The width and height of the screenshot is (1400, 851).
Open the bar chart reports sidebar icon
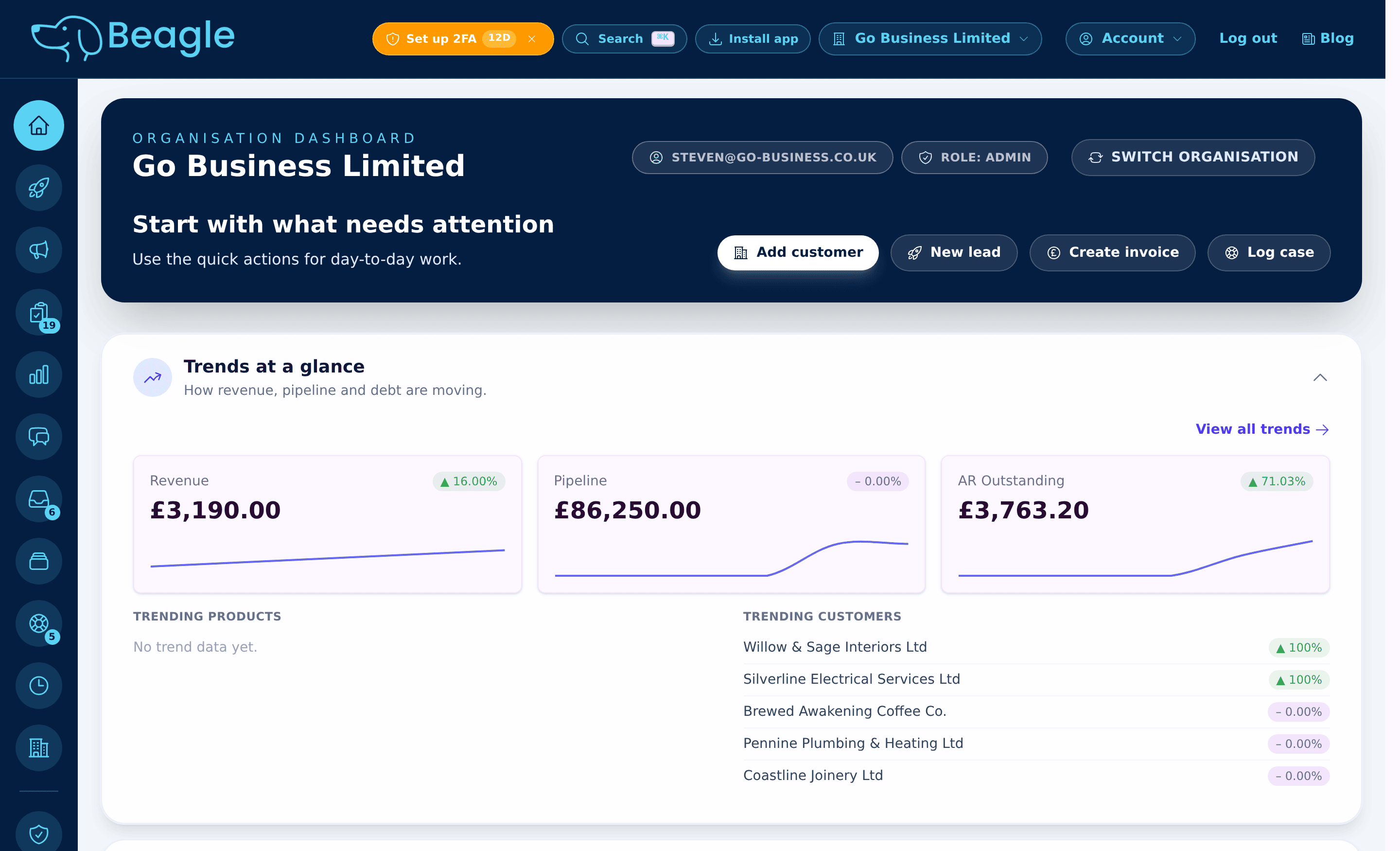[x=38, y=374]
